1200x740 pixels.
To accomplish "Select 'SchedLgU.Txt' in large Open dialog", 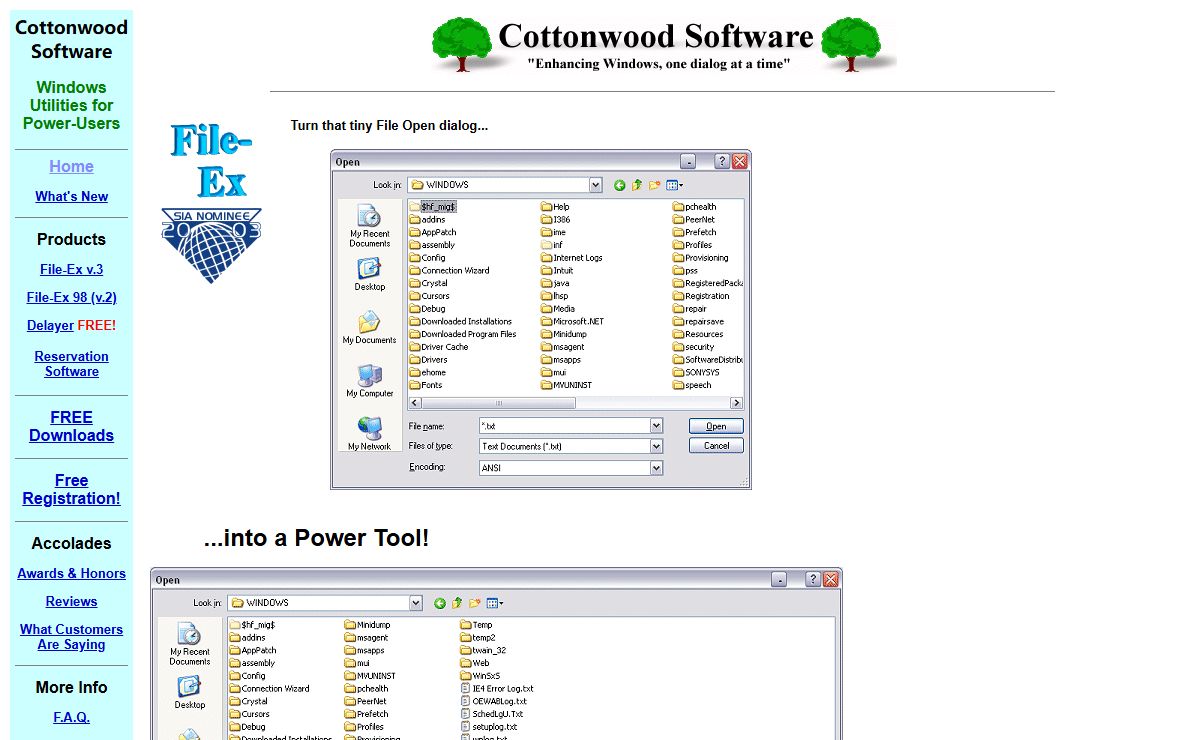I will [x=492, y=714].
